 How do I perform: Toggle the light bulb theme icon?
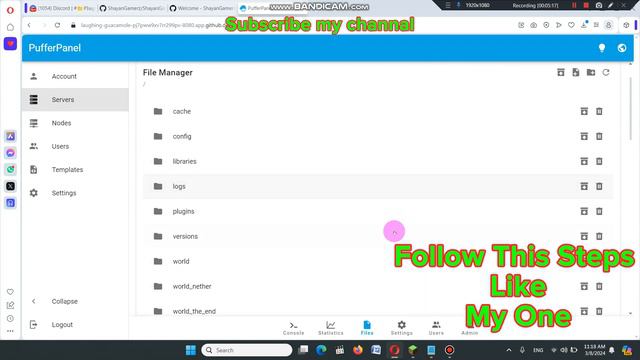pos(602,48)
